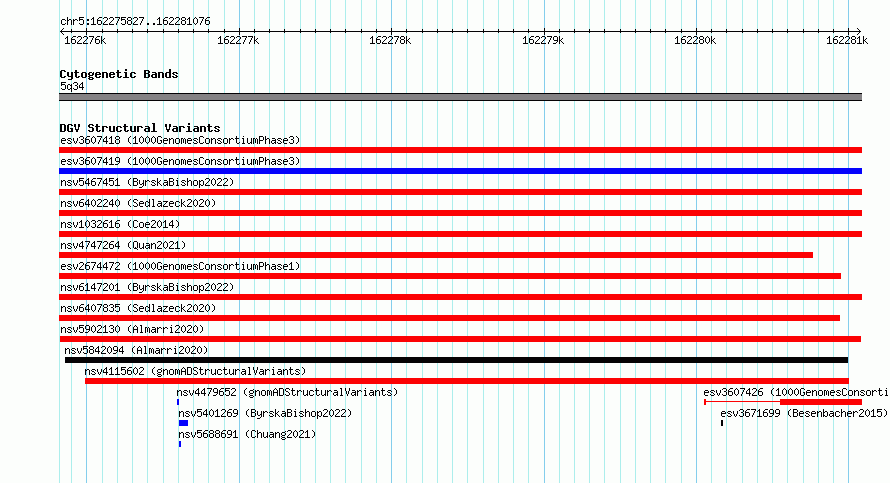Click the thick red esv3607426 segment
Screen dimensions: 890x483
[x=821, y=402]
